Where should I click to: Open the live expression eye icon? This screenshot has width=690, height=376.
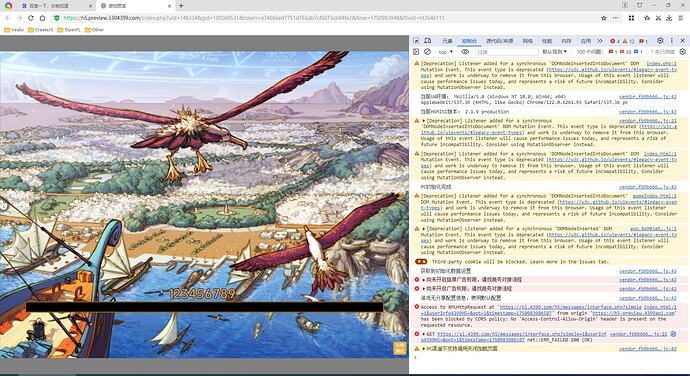point(465,52)
